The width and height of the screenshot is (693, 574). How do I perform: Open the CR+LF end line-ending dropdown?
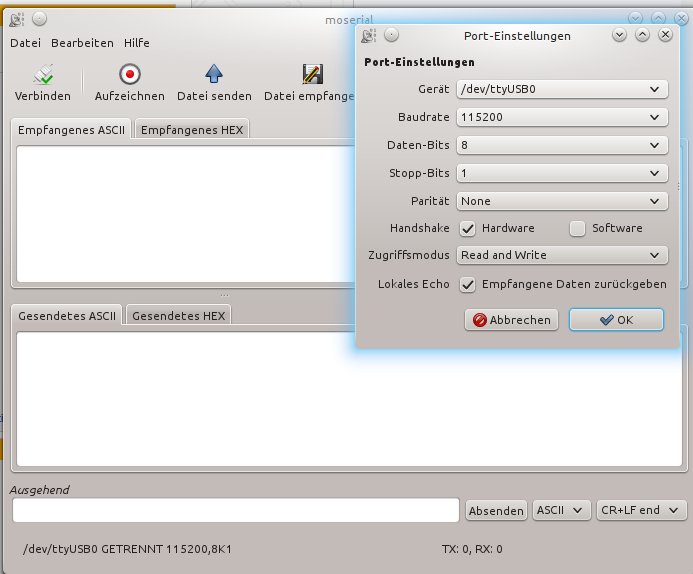641,510
